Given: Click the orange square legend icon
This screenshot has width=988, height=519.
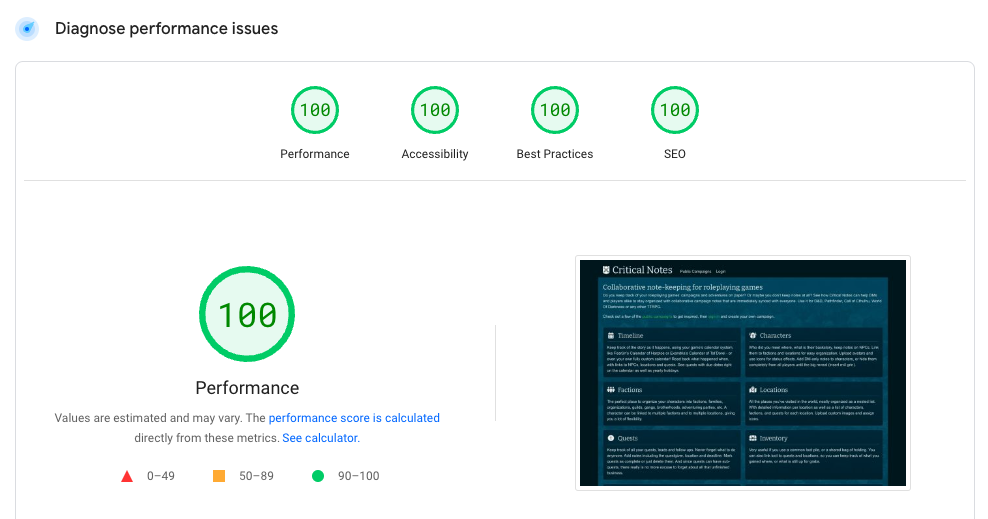Looking at the screenshot, I should coord(219,476).
